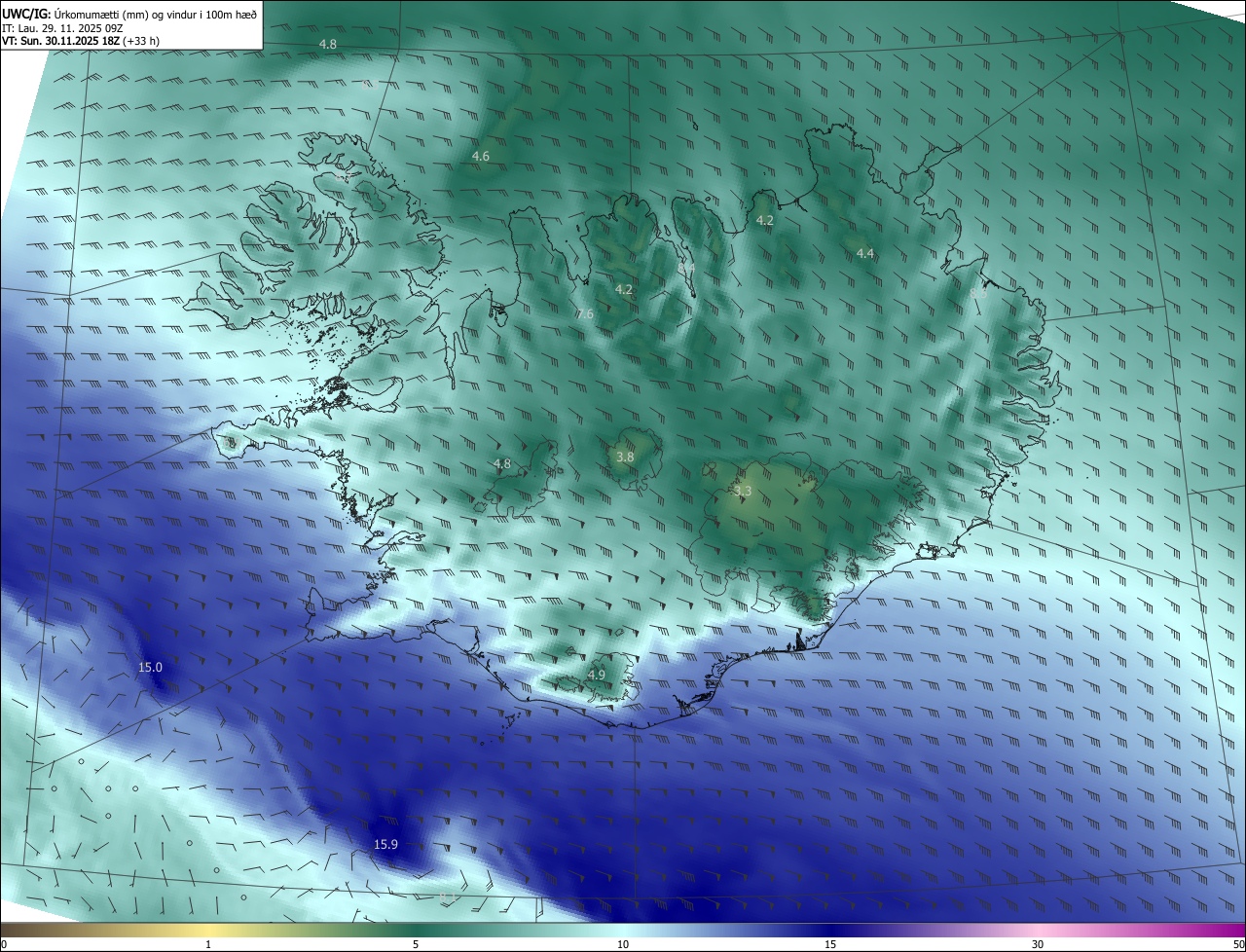1246x952 pixels.
Task: Click the 5 tick on the color scale
Action: [x=416, y=944]
